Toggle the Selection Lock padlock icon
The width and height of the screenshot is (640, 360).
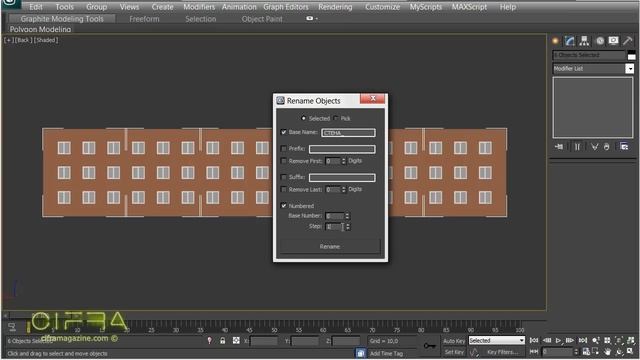(x=223, y=340)
